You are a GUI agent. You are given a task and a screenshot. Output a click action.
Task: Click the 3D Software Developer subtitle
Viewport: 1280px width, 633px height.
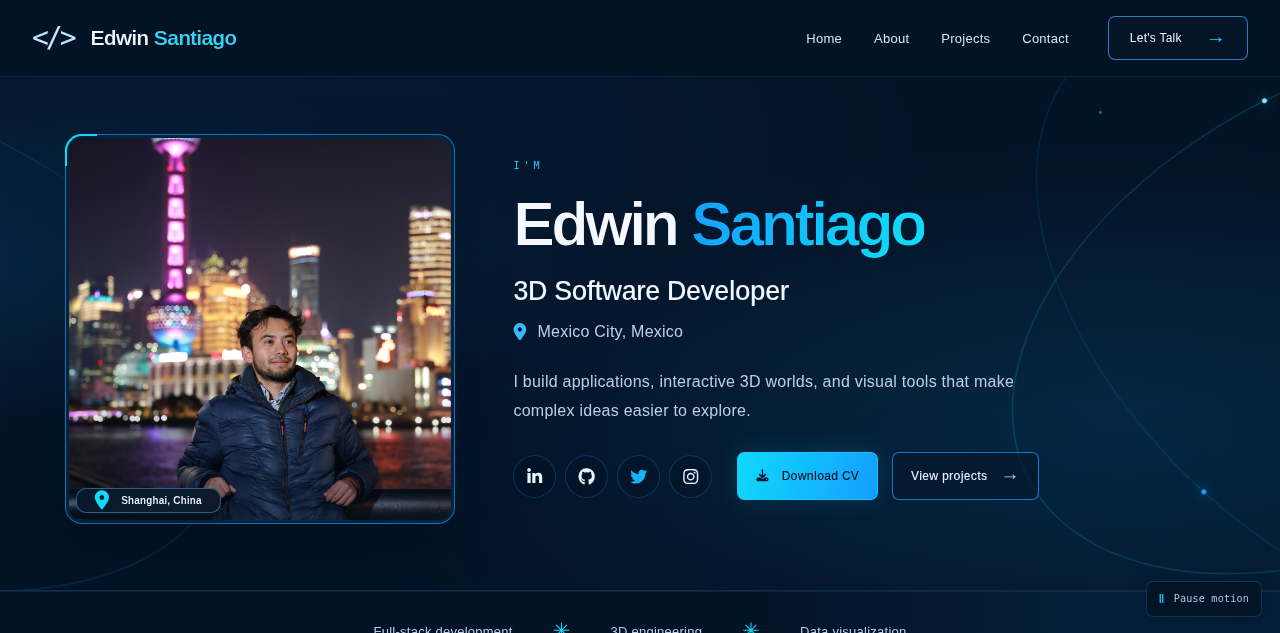pyautogui.click(x=651, y=291)
